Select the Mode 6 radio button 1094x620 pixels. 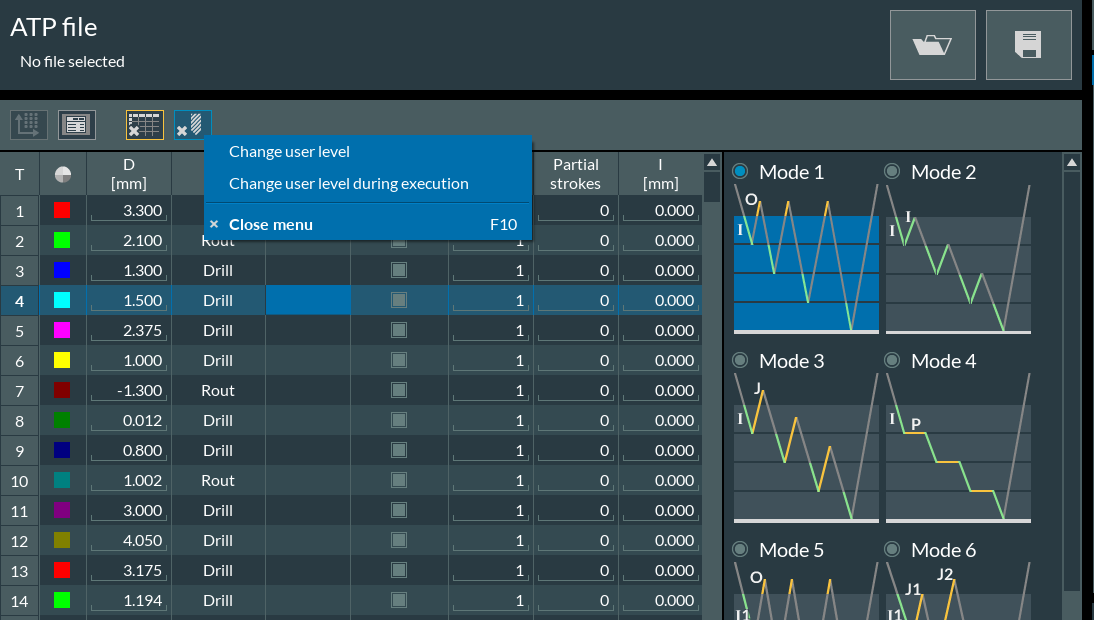[892, 550]
